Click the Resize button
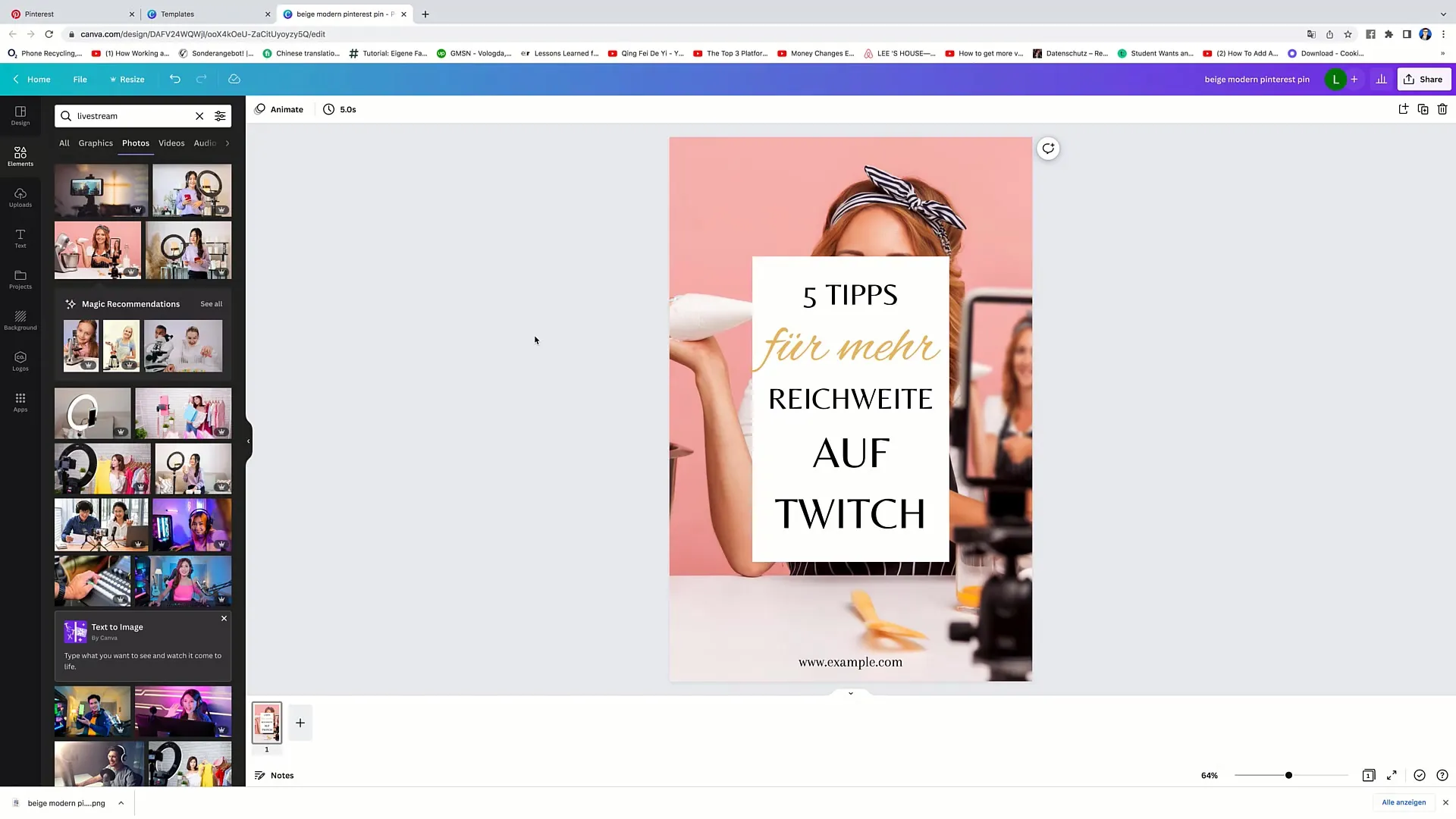The width and height of the screenshot is (1456, 819). click(x=127, y=79)
